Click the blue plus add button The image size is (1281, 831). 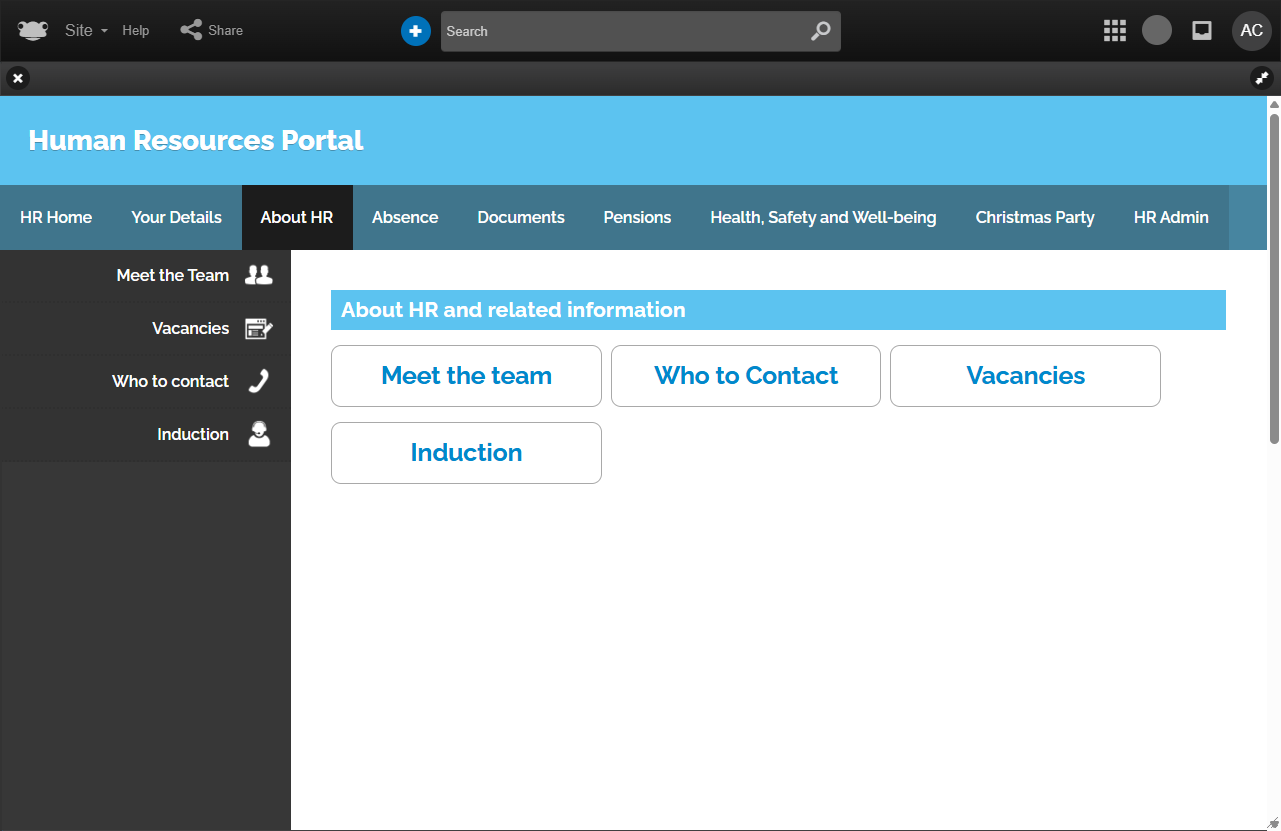(x=415, y=31)
